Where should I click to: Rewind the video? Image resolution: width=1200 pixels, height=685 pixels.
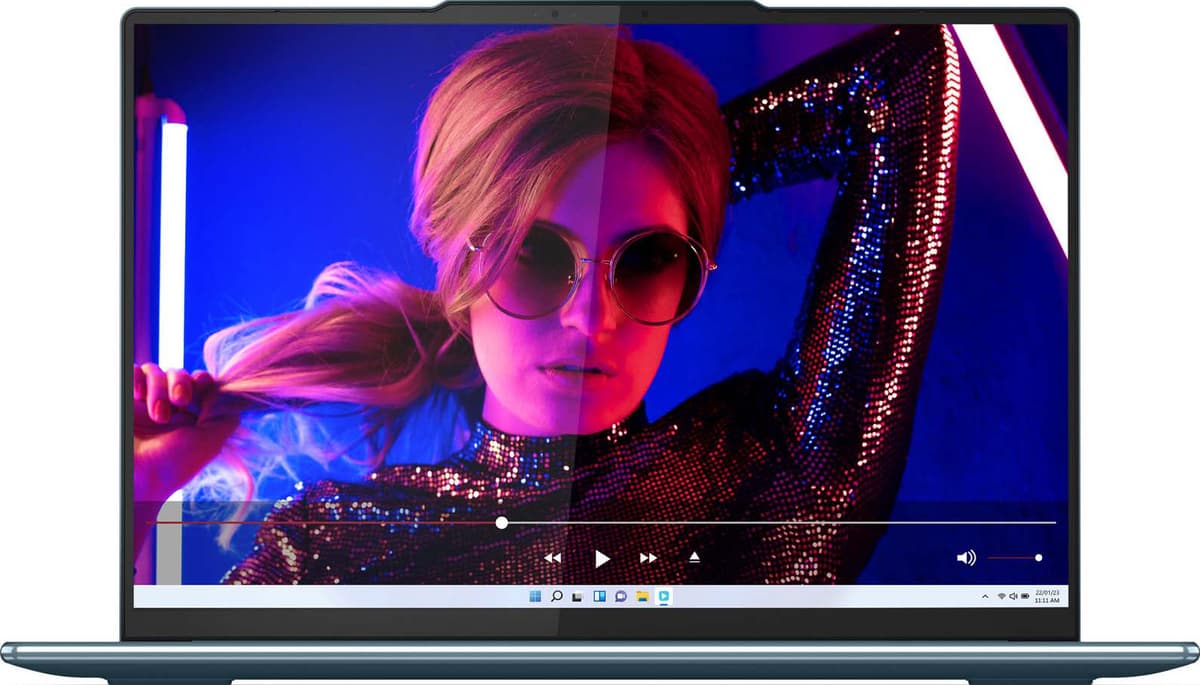pos(552,558)
